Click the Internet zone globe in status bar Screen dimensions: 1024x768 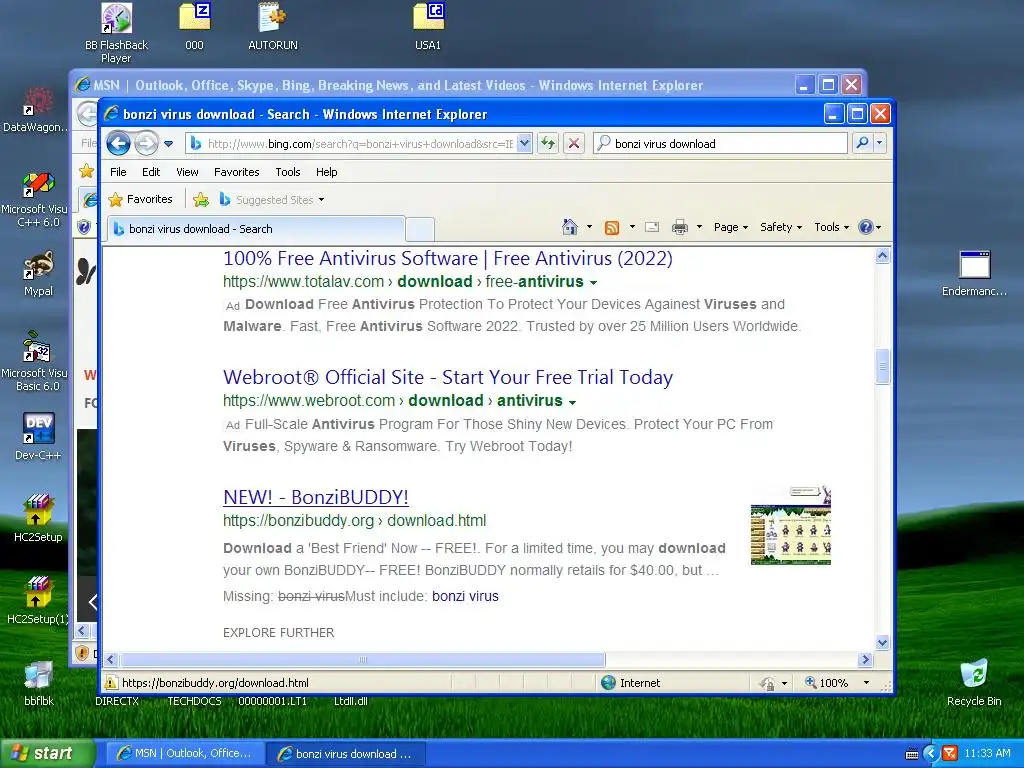pos(608,683)
